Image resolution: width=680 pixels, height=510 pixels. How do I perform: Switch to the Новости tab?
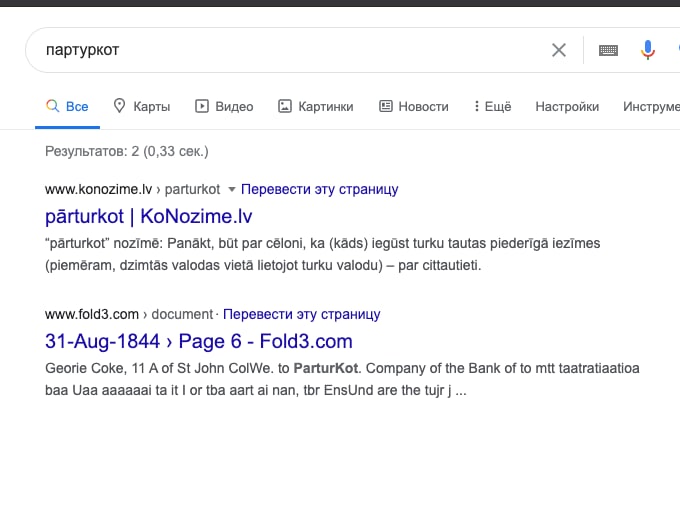[423, 106]
